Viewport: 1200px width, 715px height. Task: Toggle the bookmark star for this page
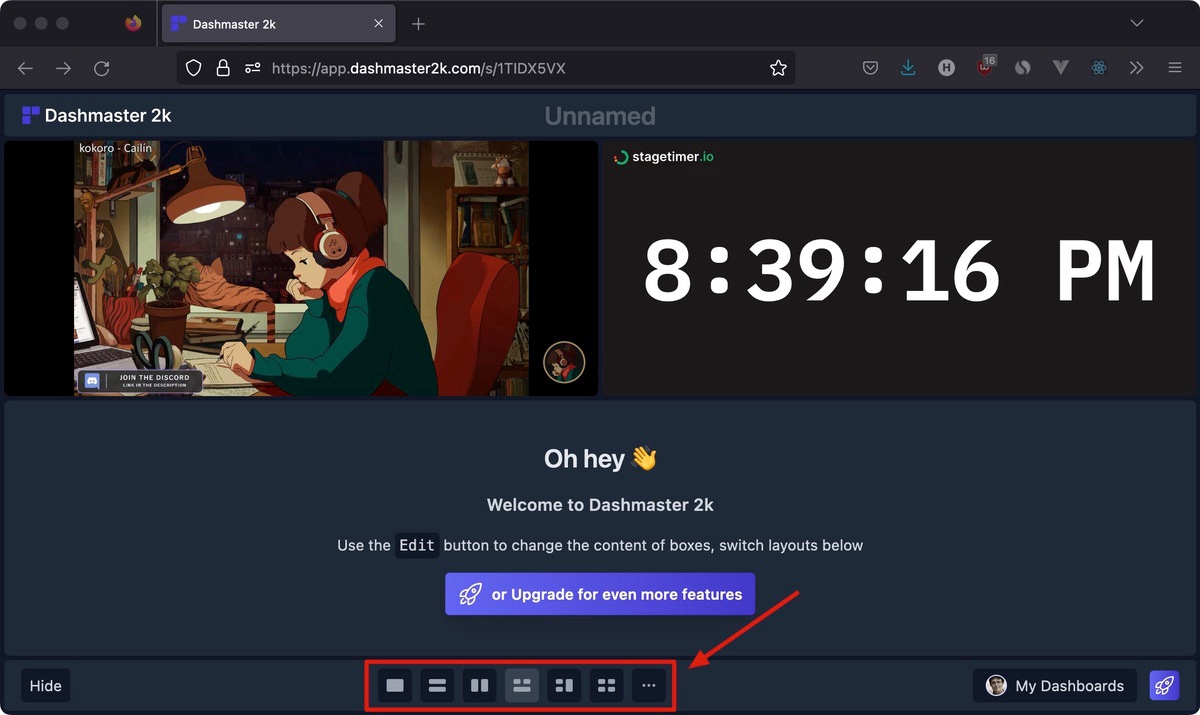tap(779, 68)
